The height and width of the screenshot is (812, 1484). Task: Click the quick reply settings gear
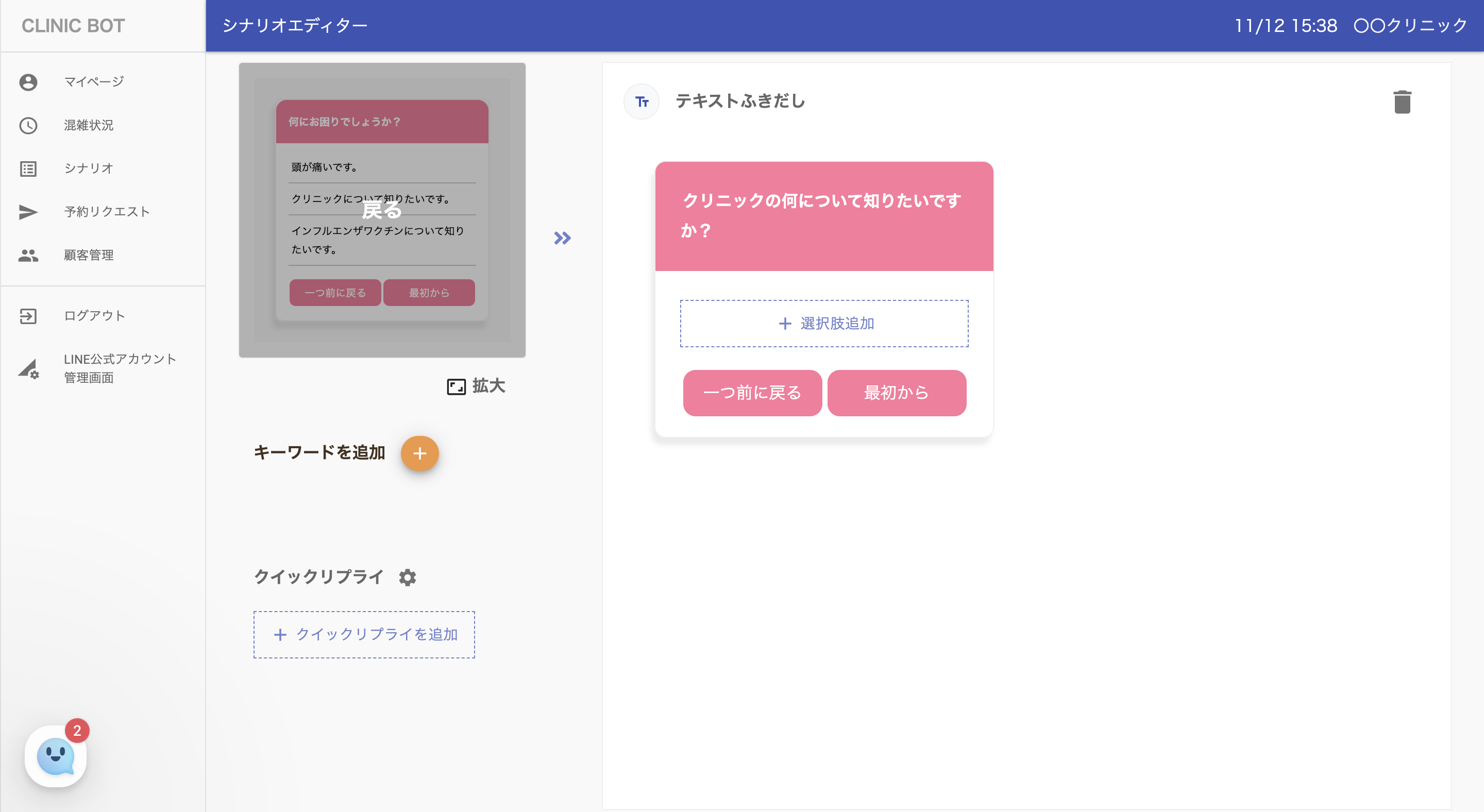tap(407, 577)
